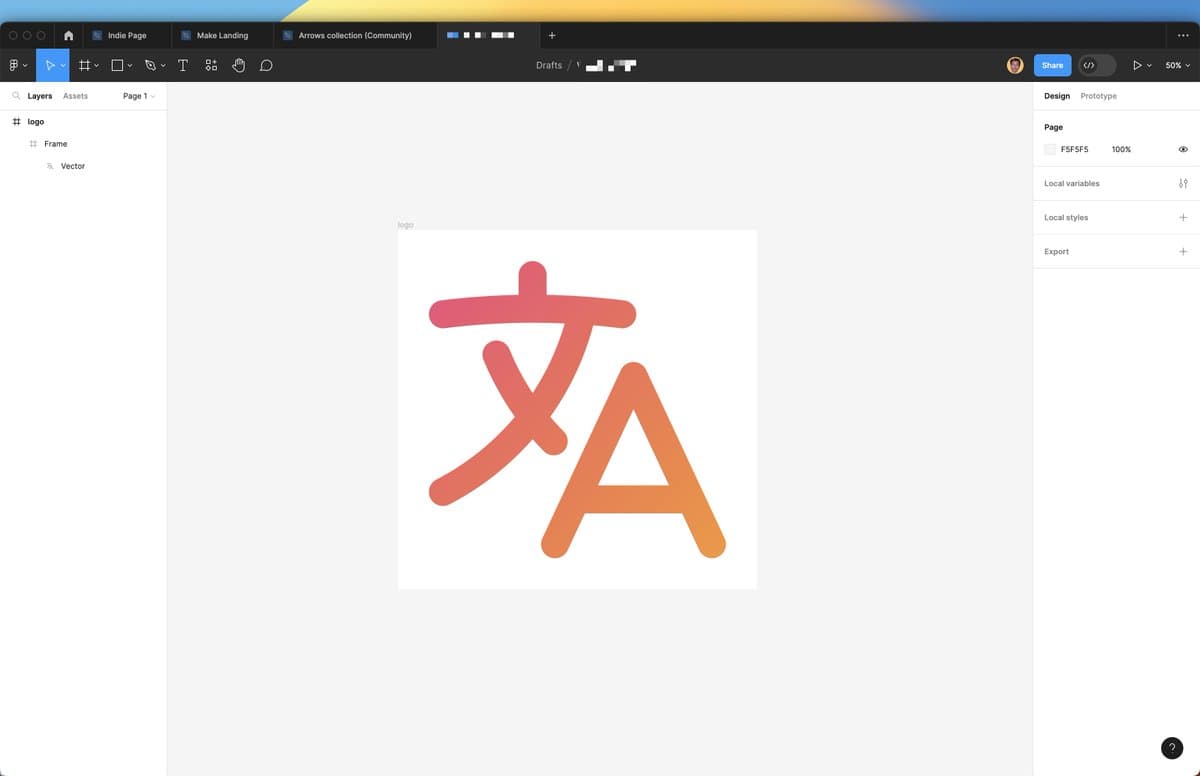Edit the 100% page opacity field
1200x776 pixels.
1121,149
